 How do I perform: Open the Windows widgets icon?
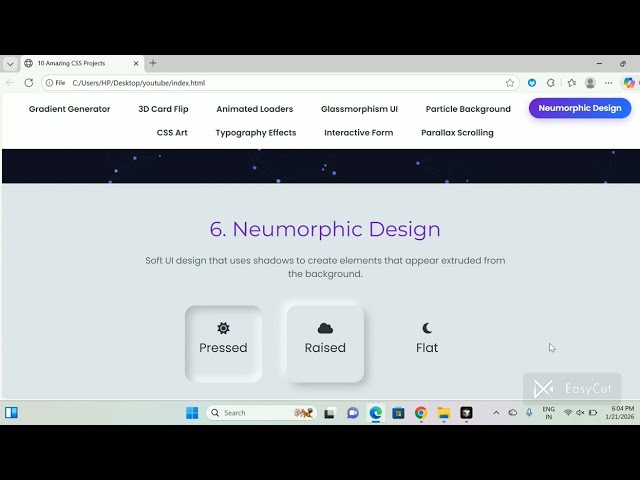point(11,413)
